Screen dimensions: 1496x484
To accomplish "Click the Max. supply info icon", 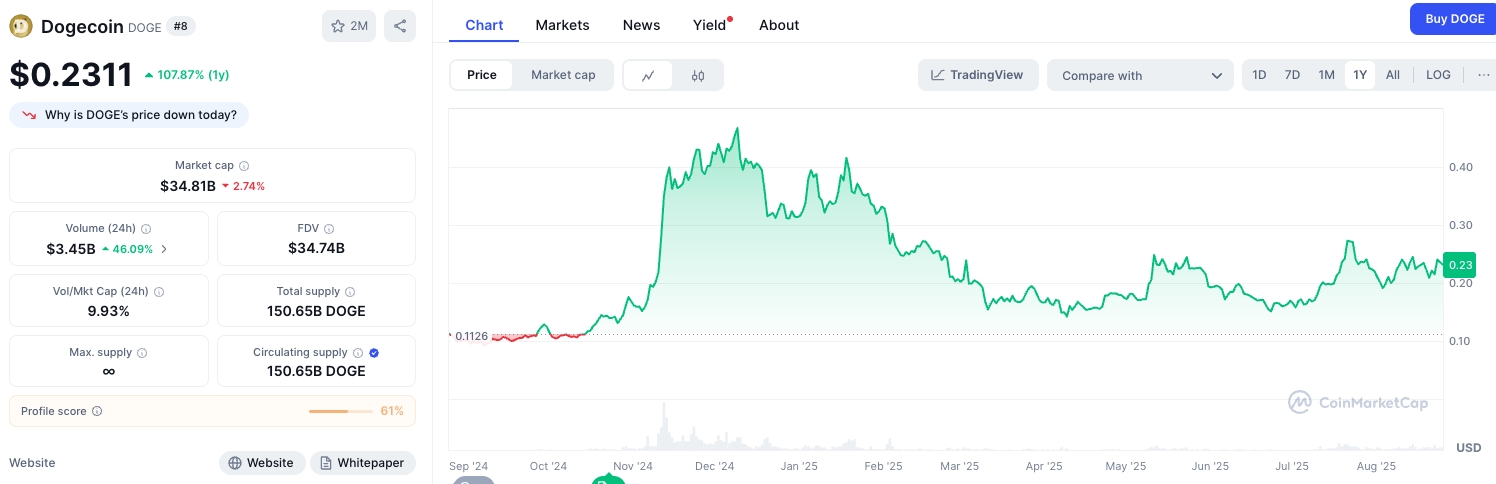I will (142, 353).
